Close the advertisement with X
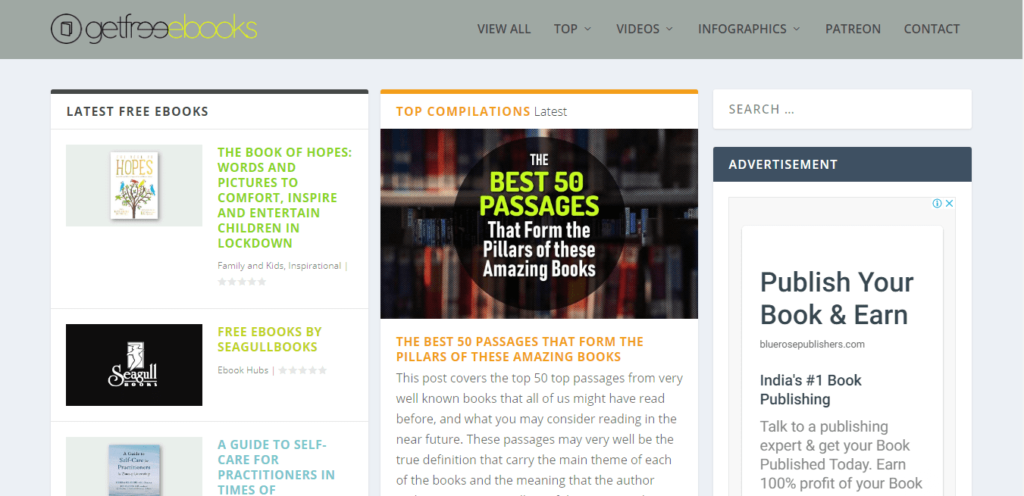 pyautogui.click(x=950, y=204)
